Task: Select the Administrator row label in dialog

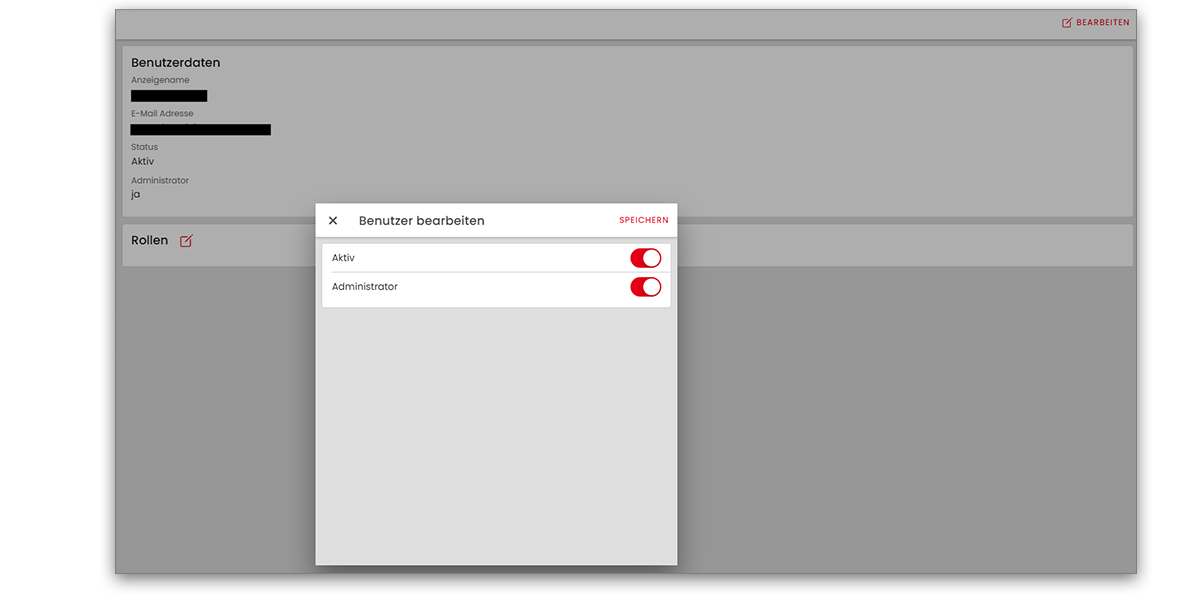Action: tap(365, 287)
